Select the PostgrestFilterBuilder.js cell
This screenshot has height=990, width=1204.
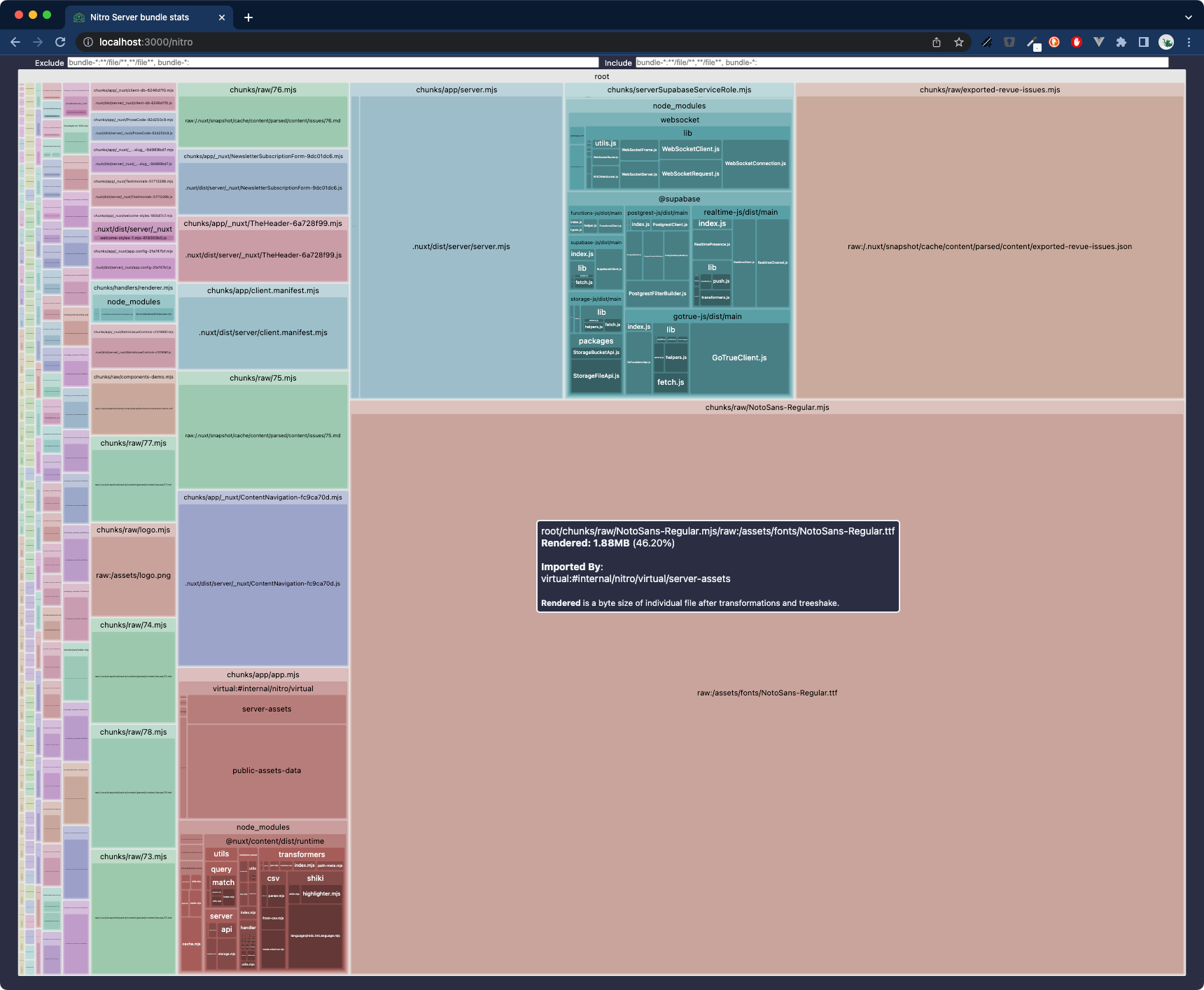(x=657, y=293)
